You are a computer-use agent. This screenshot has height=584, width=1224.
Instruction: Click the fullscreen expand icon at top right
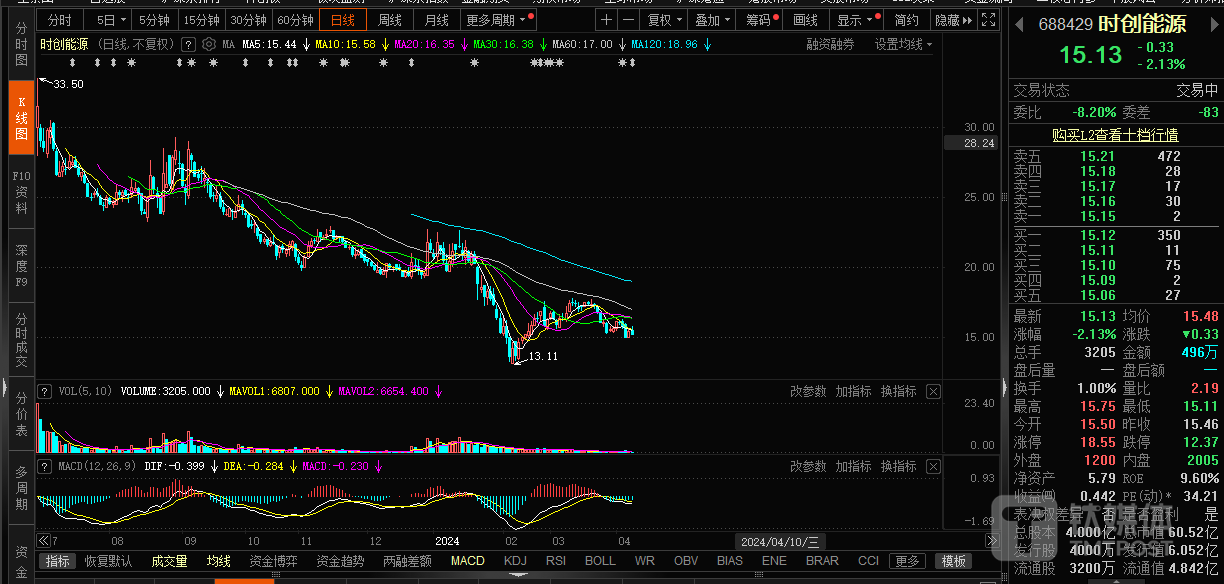[x=988, y=20]
